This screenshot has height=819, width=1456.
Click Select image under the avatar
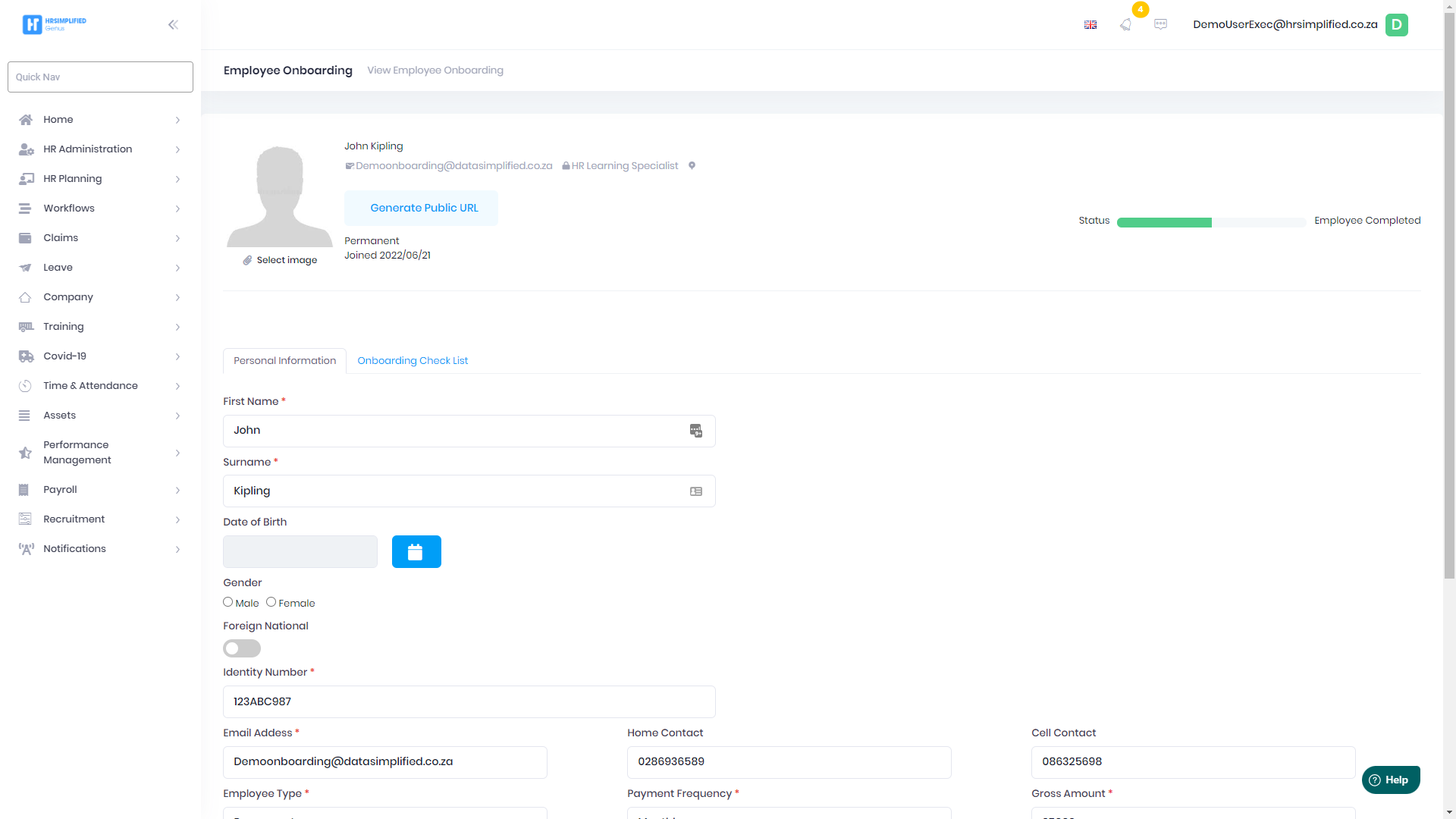(286, 260)
